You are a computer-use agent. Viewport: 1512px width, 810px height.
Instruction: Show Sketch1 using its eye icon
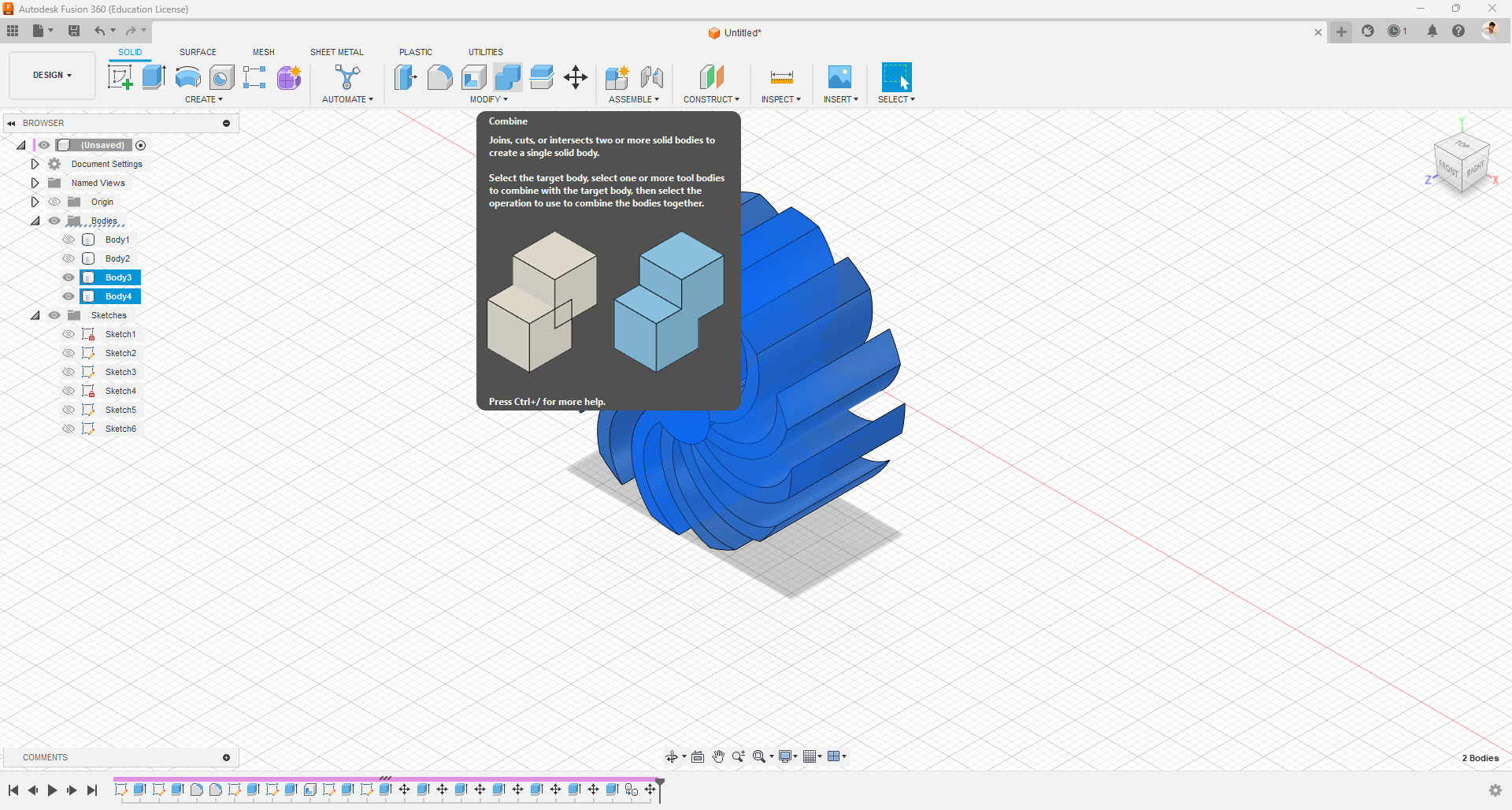(69, 334)
